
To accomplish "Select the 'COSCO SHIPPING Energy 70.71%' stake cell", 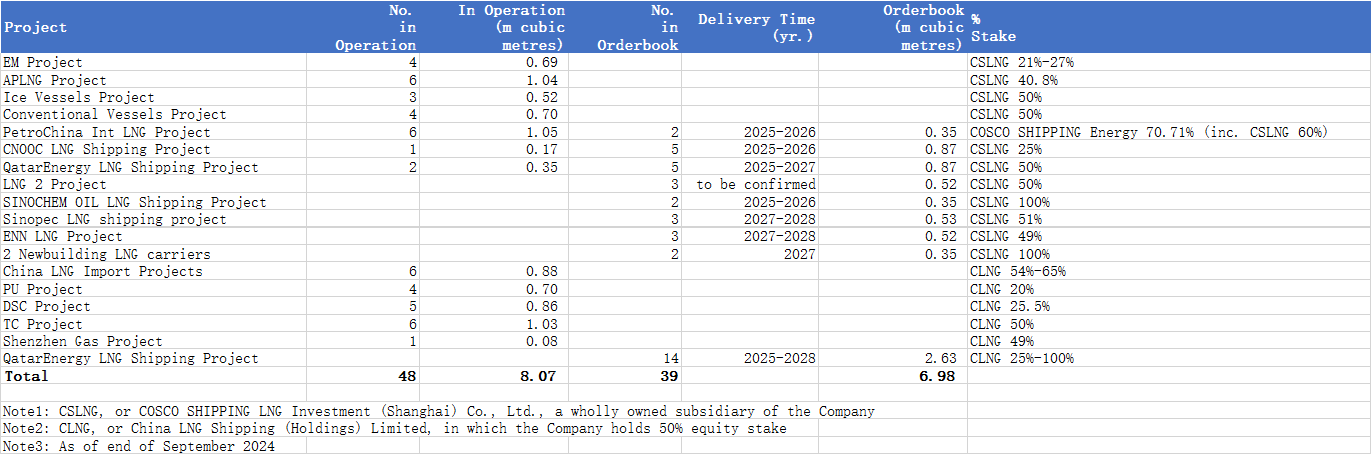I will click(x=1168, y=132).
